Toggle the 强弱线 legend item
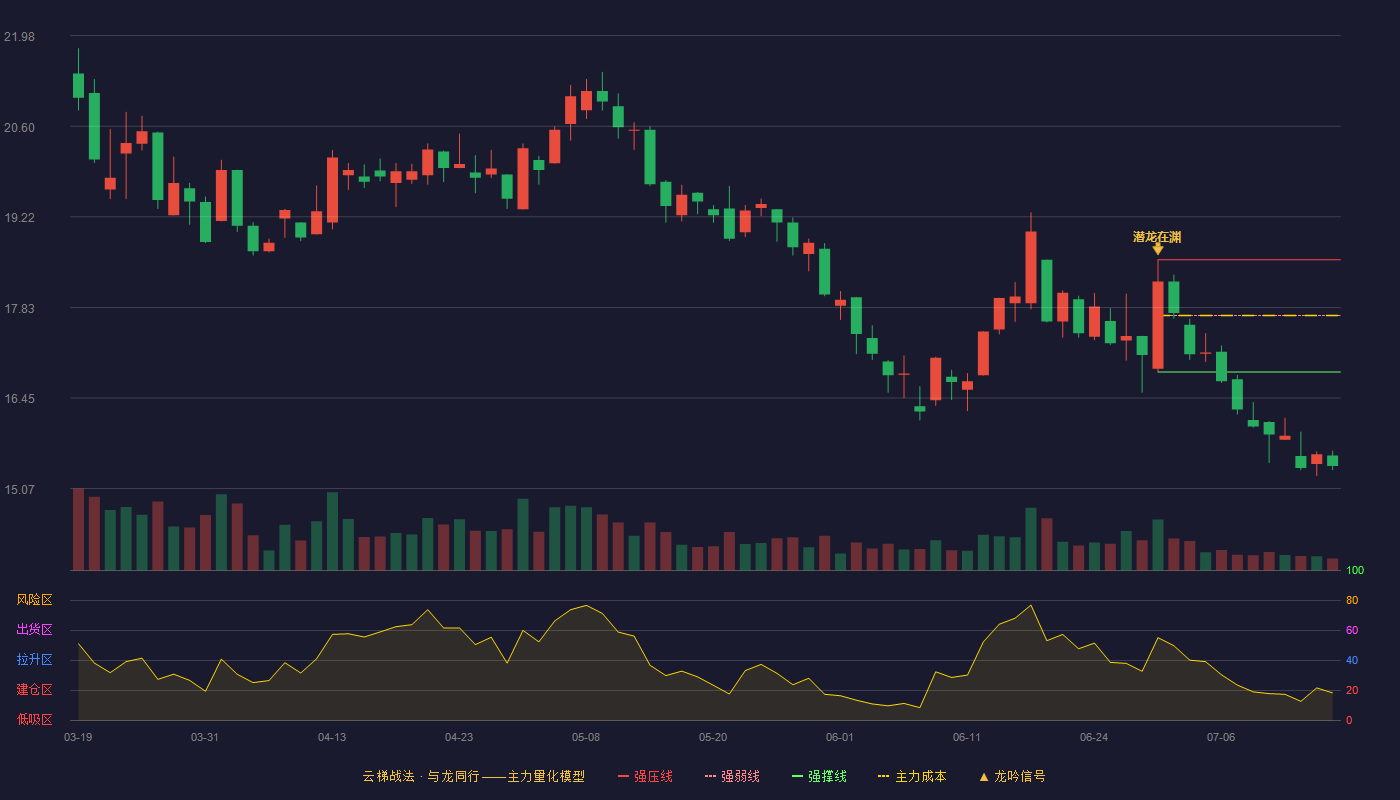1400x800 pixels. (x=732, y=776)
